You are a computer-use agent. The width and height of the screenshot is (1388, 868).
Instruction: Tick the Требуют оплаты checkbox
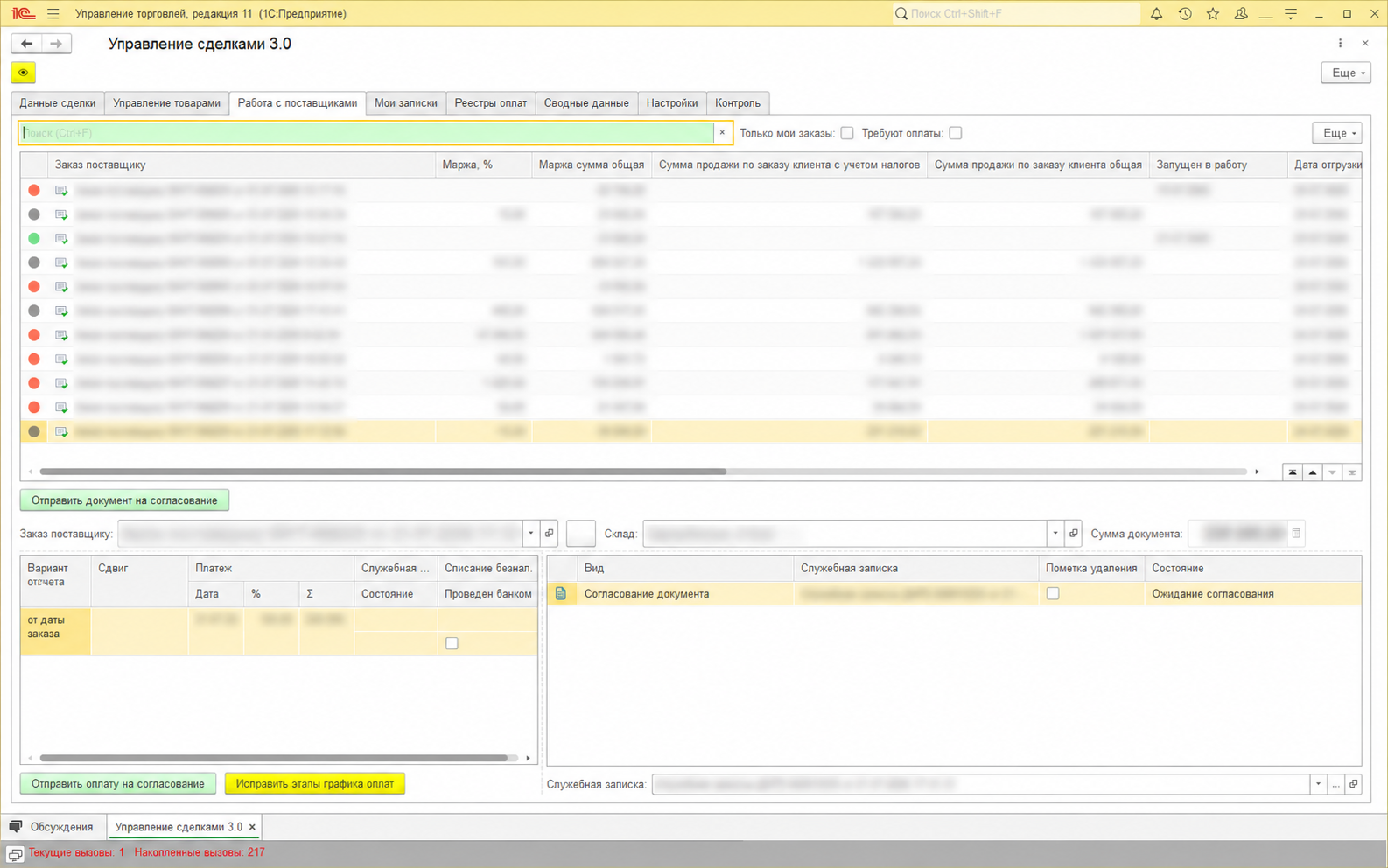pyautogui.click(x=956, y=133)
